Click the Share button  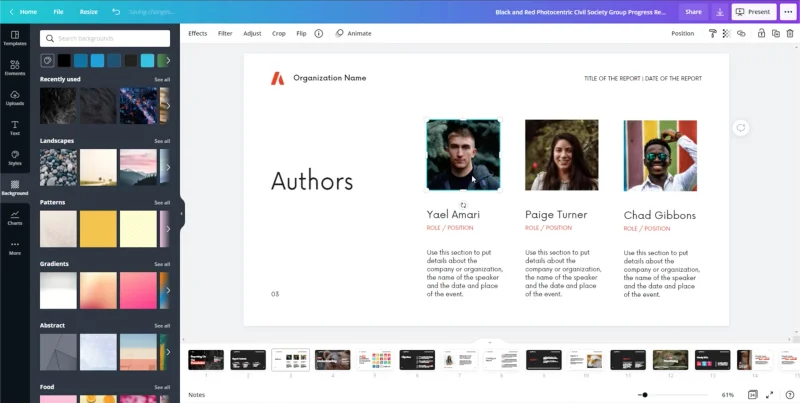(693, 12)
